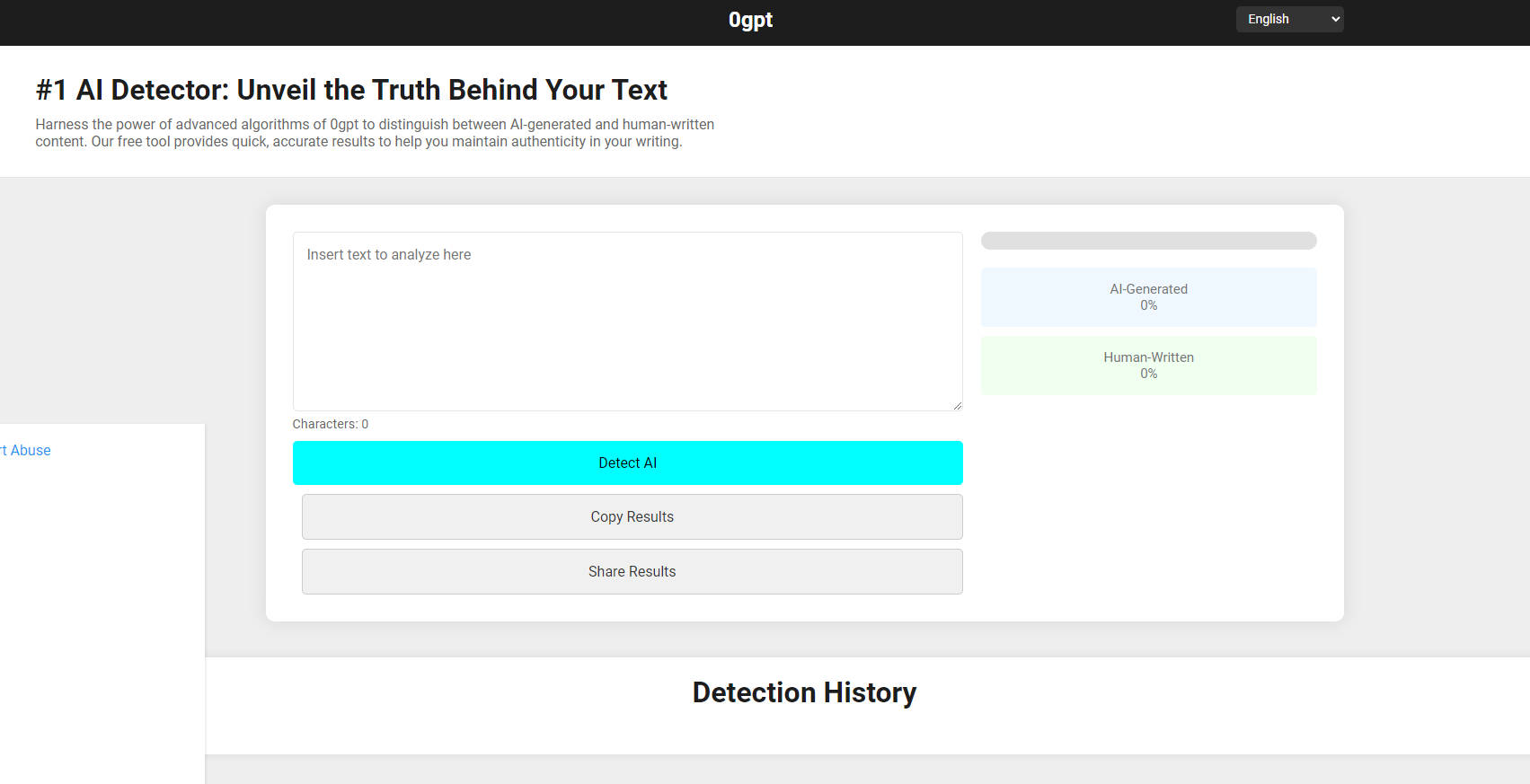Click the gray detection progress bar

point(1148,241)
